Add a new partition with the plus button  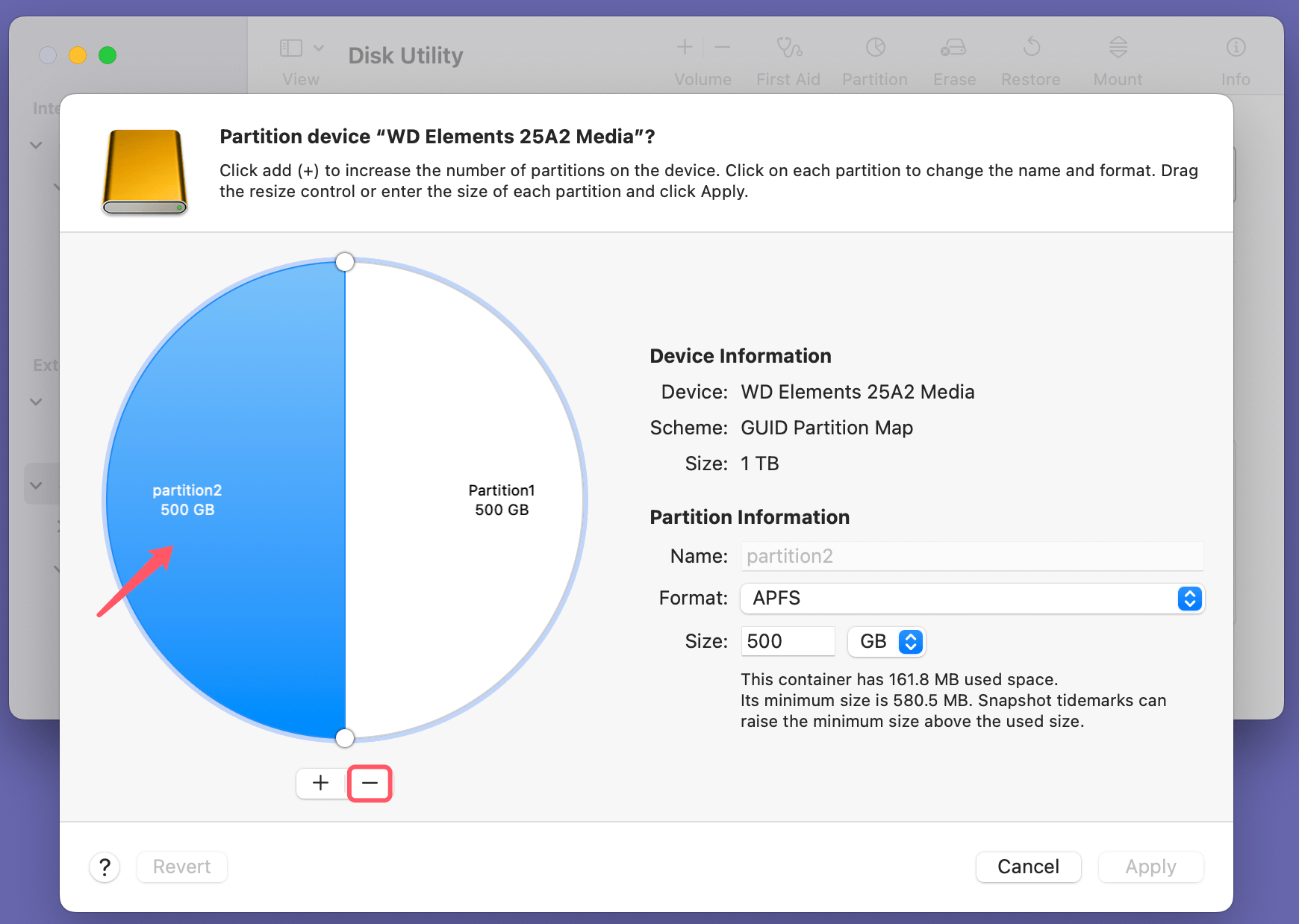coord(320,783)
